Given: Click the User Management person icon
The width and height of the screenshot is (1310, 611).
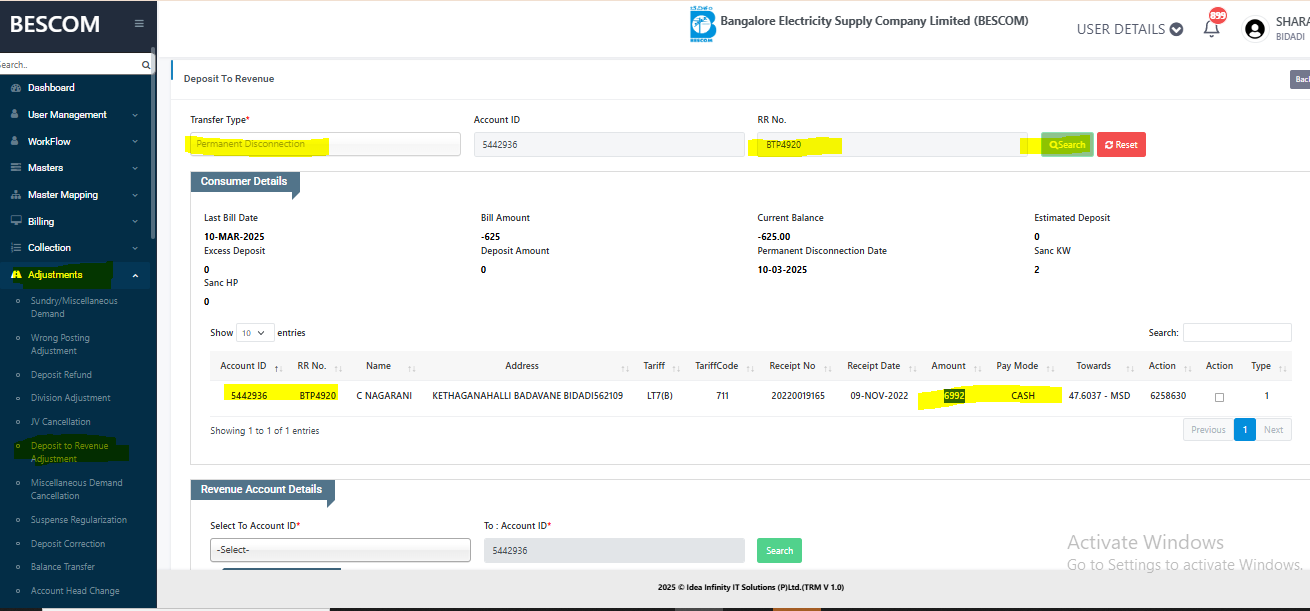Looking at the screenshot, I should coord(16,115).
